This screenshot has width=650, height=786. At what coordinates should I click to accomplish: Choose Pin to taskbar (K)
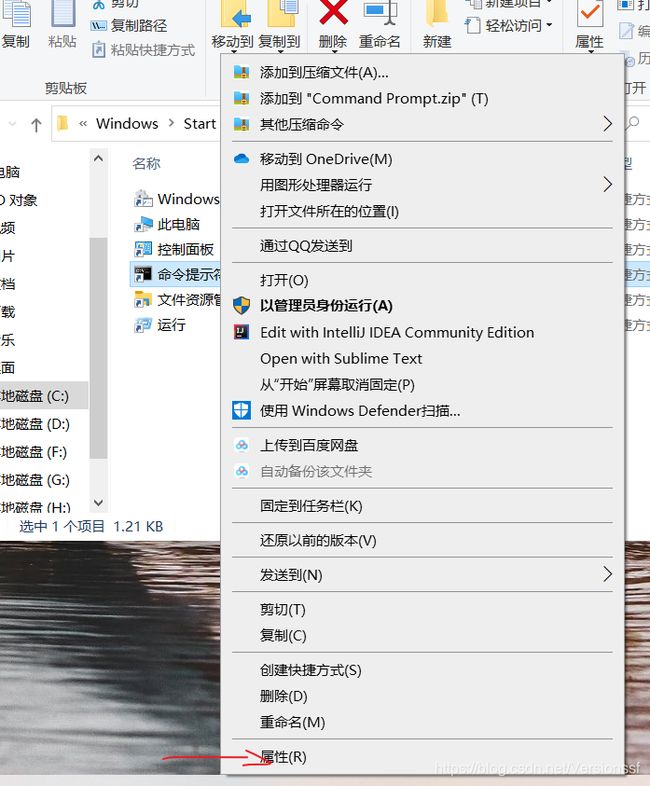point(422,506)
